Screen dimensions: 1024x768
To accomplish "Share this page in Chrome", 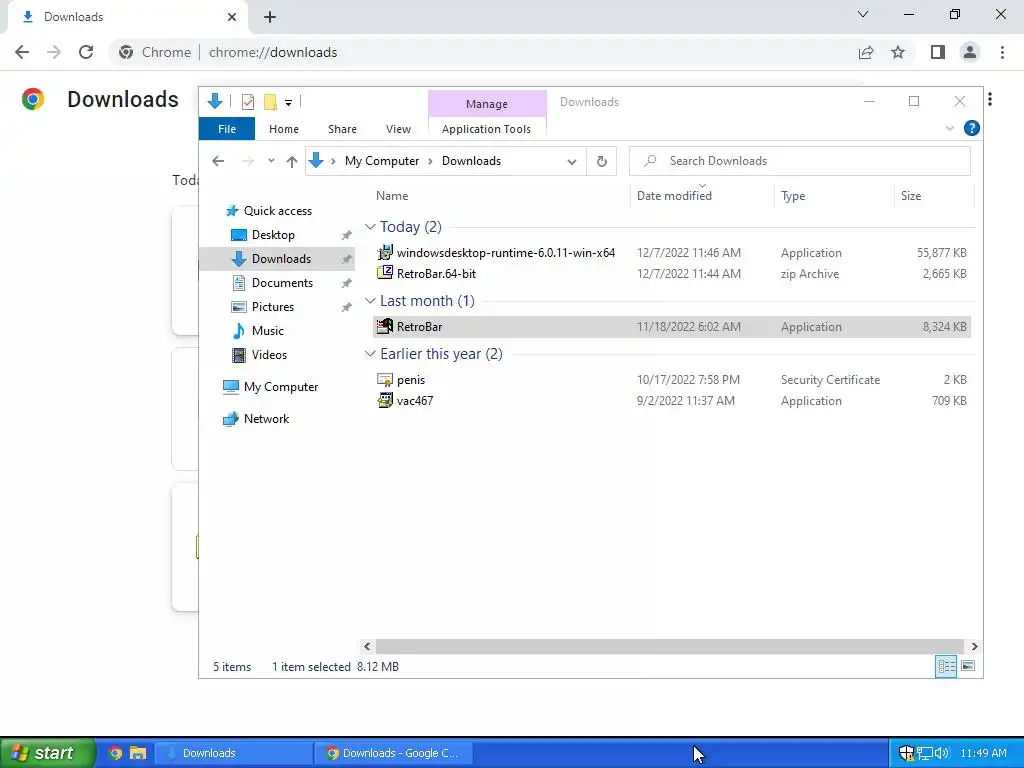I will point(866,52).
